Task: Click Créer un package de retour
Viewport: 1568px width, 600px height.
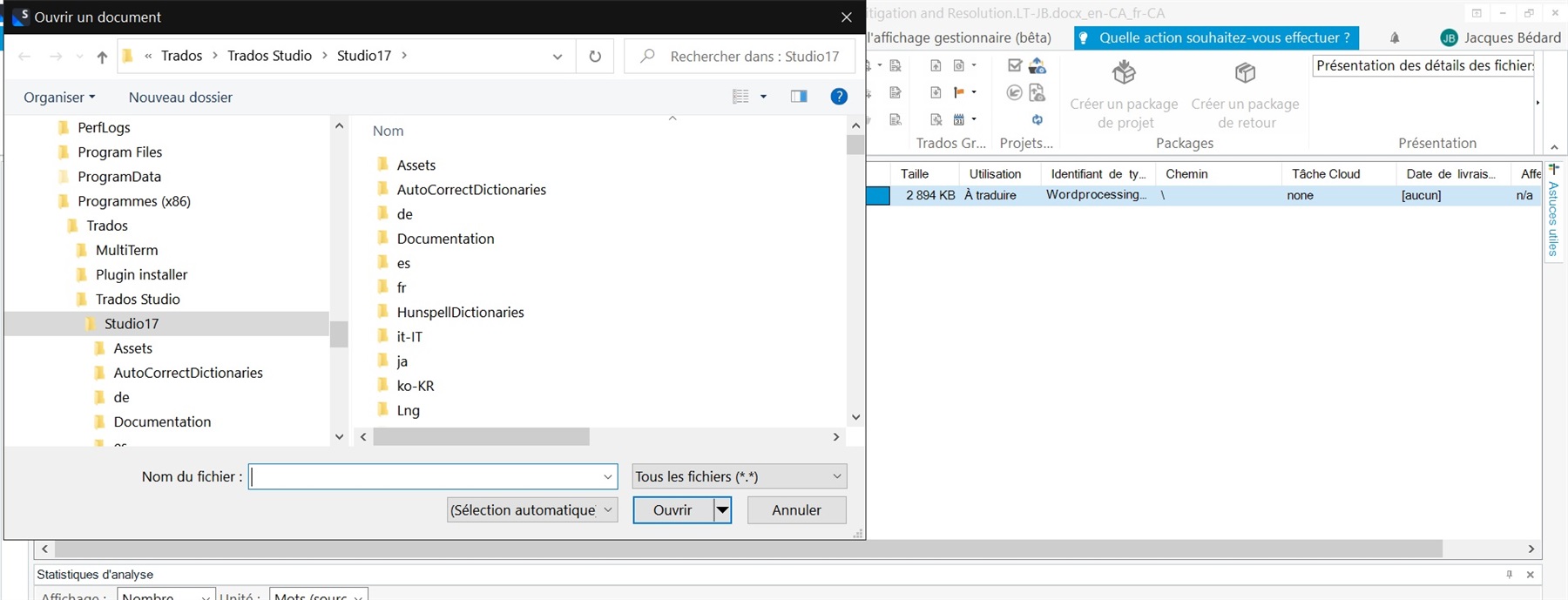Action: (x=1245, y=95)
